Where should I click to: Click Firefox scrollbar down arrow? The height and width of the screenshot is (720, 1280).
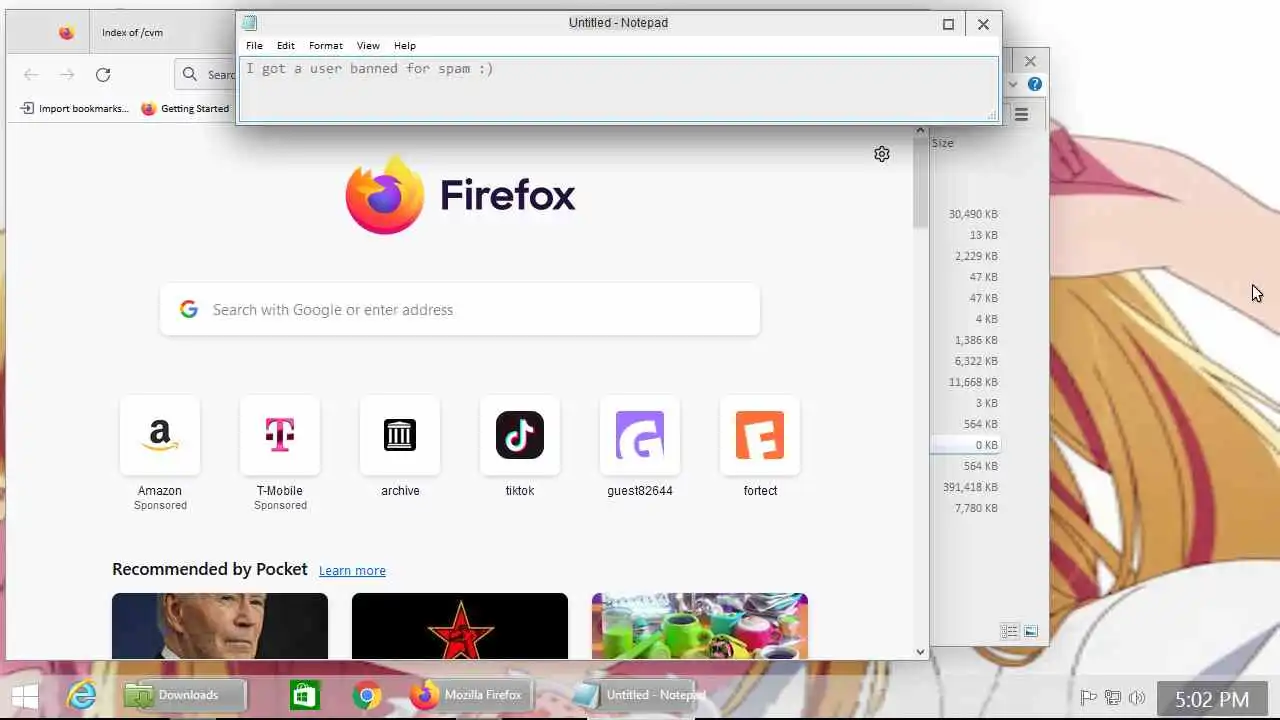pyautogui.click(x=921, y=652)
